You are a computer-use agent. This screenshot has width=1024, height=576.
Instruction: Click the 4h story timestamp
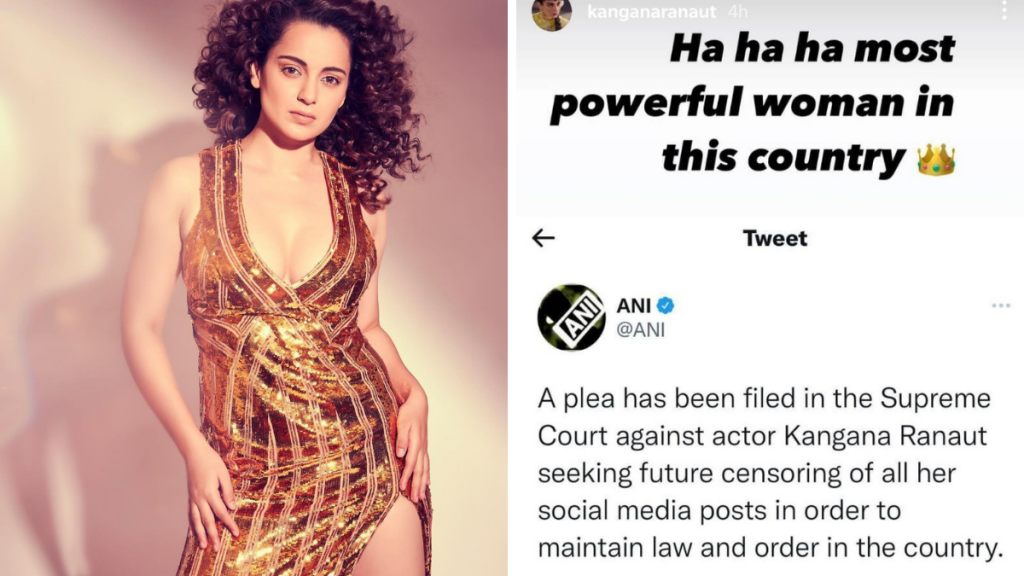click(x=737, y=12)
